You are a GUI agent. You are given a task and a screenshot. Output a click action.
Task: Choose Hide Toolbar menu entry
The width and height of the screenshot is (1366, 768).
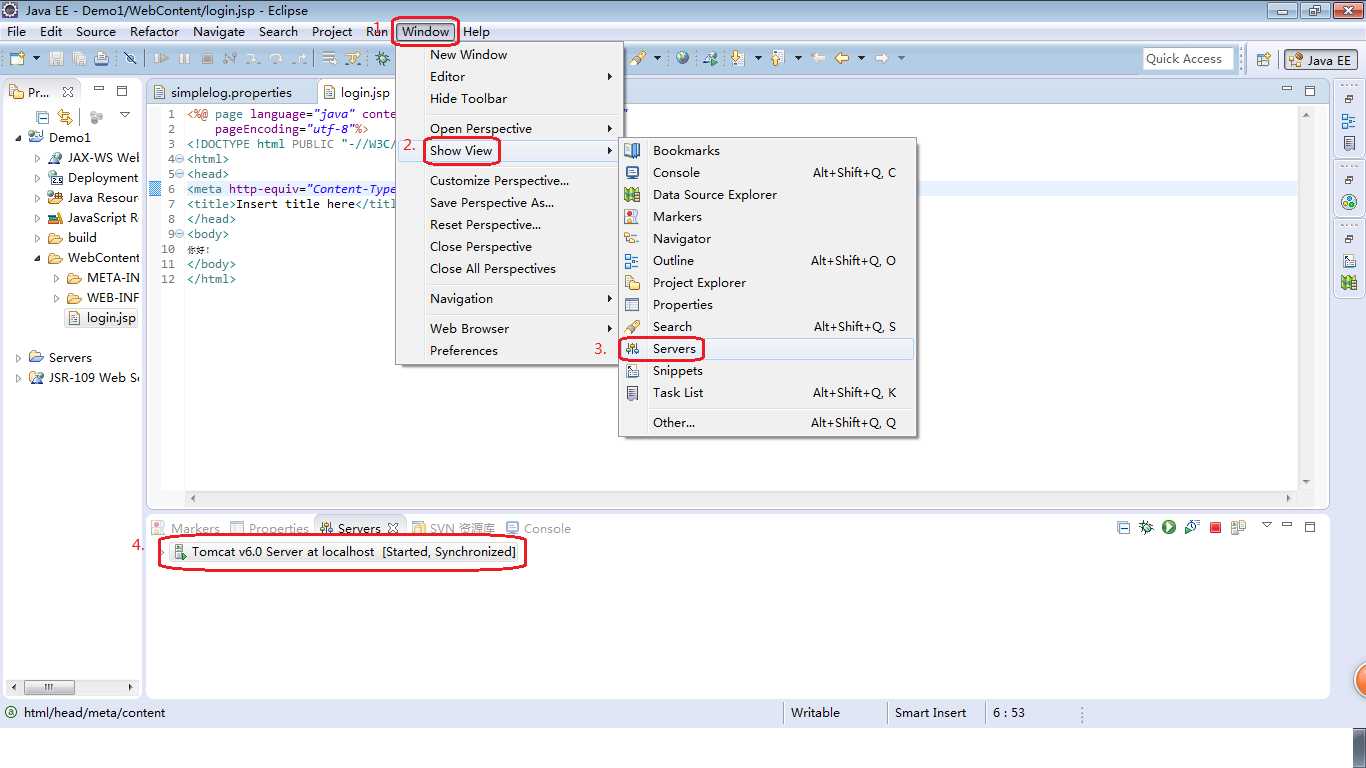509,98
